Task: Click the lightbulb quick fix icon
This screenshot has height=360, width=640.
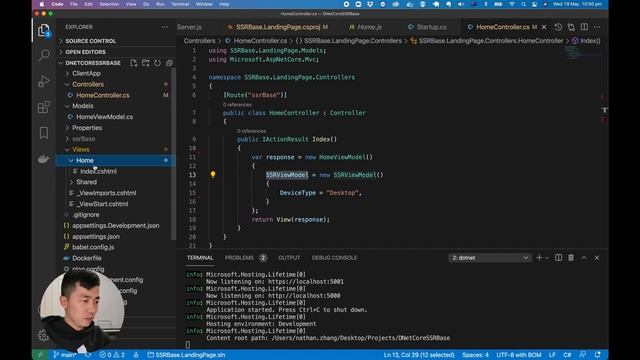Action: [x=213, y=174]
